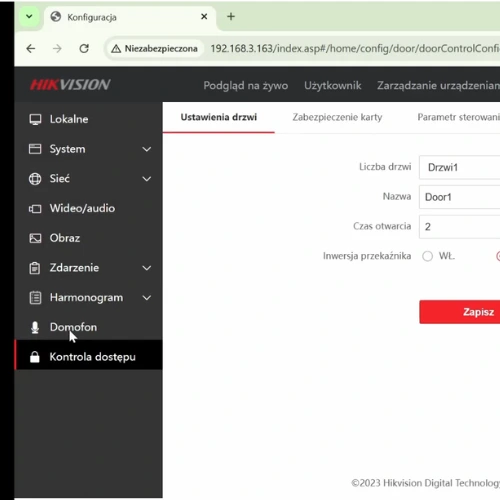The image size is (500, 500).
Task: Open the Liczba drzwi dropdown showing Drzwi1
Action: click(x=460, y=167)
